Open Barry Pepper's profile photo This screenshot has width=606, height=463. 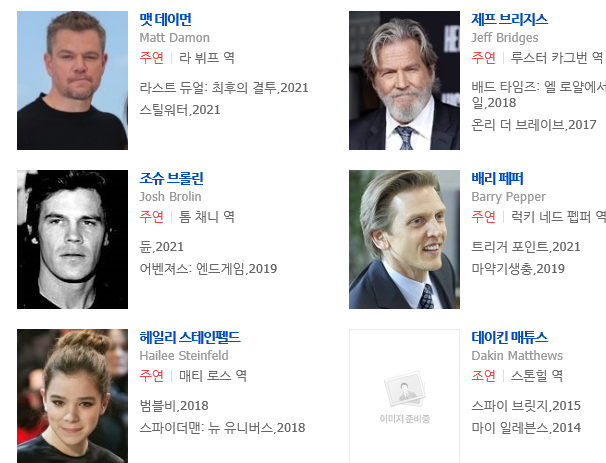coord(404,239)
